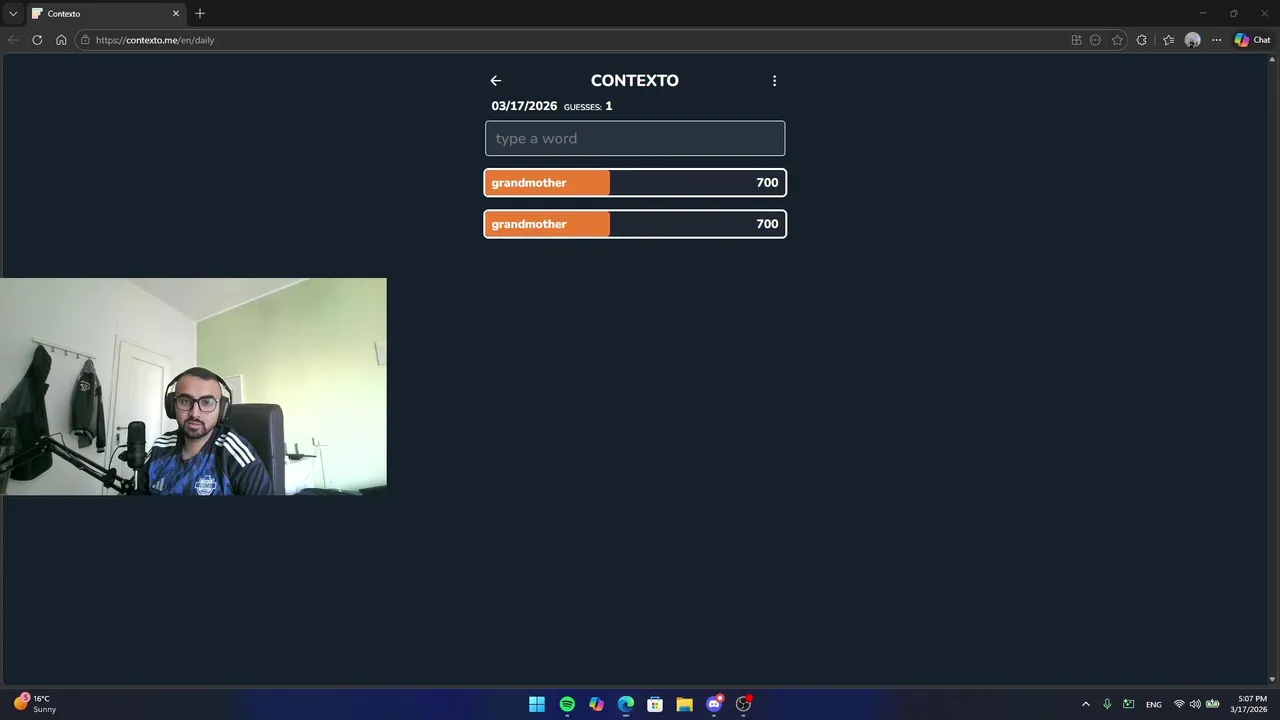
Task: Click the GUESSES: 1 counter text
Action: point(588,106)
